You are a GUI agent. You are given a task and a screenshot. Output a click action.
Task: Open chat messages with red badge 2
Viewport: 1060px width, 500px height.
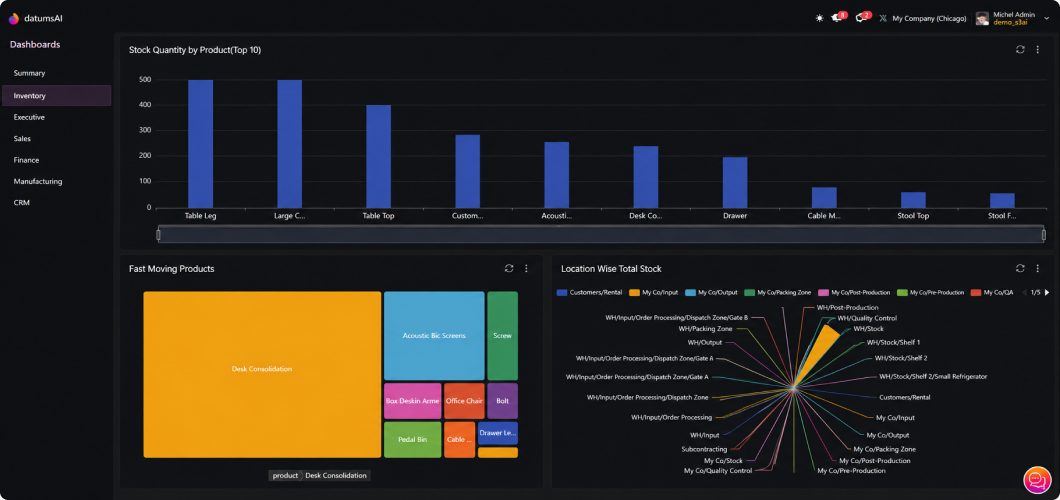pos(863,18)
